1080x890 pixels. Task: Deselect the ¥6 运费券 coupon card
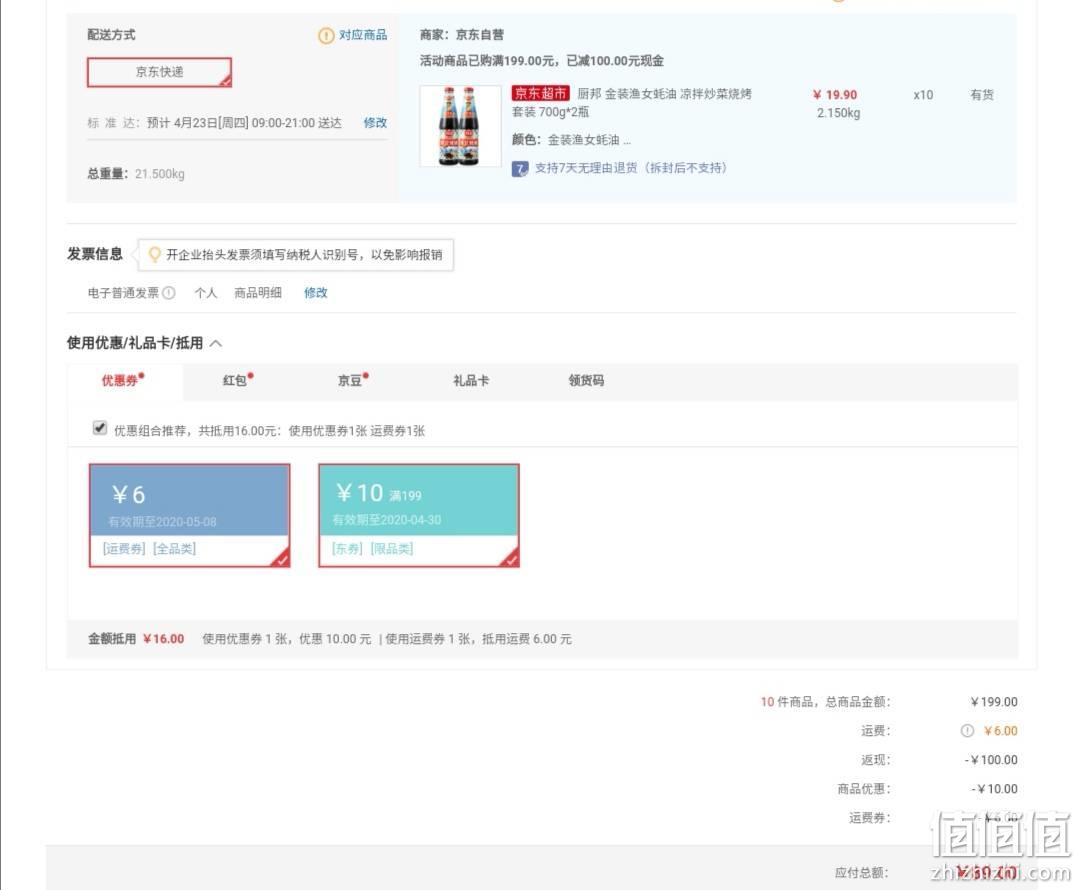tap(189, 516)
